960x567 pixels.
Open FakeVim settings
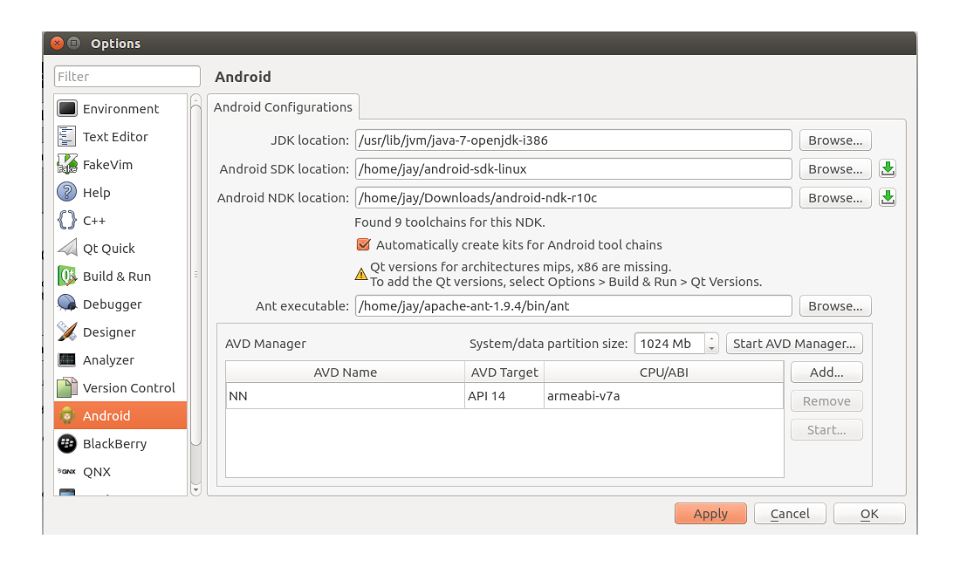tap(121, 164)
